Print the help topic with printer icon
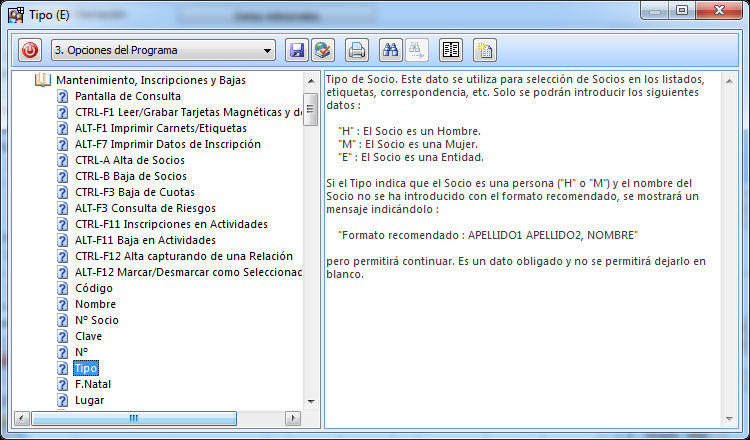Viewport: 750px width, 440px height. click(x=356, y=49)
